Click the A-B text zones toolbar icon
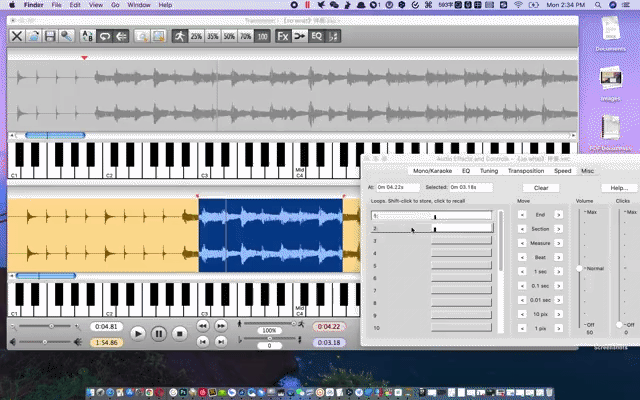Screen dimensions: 640x400 pyautogui.click(x=87, y=36)
